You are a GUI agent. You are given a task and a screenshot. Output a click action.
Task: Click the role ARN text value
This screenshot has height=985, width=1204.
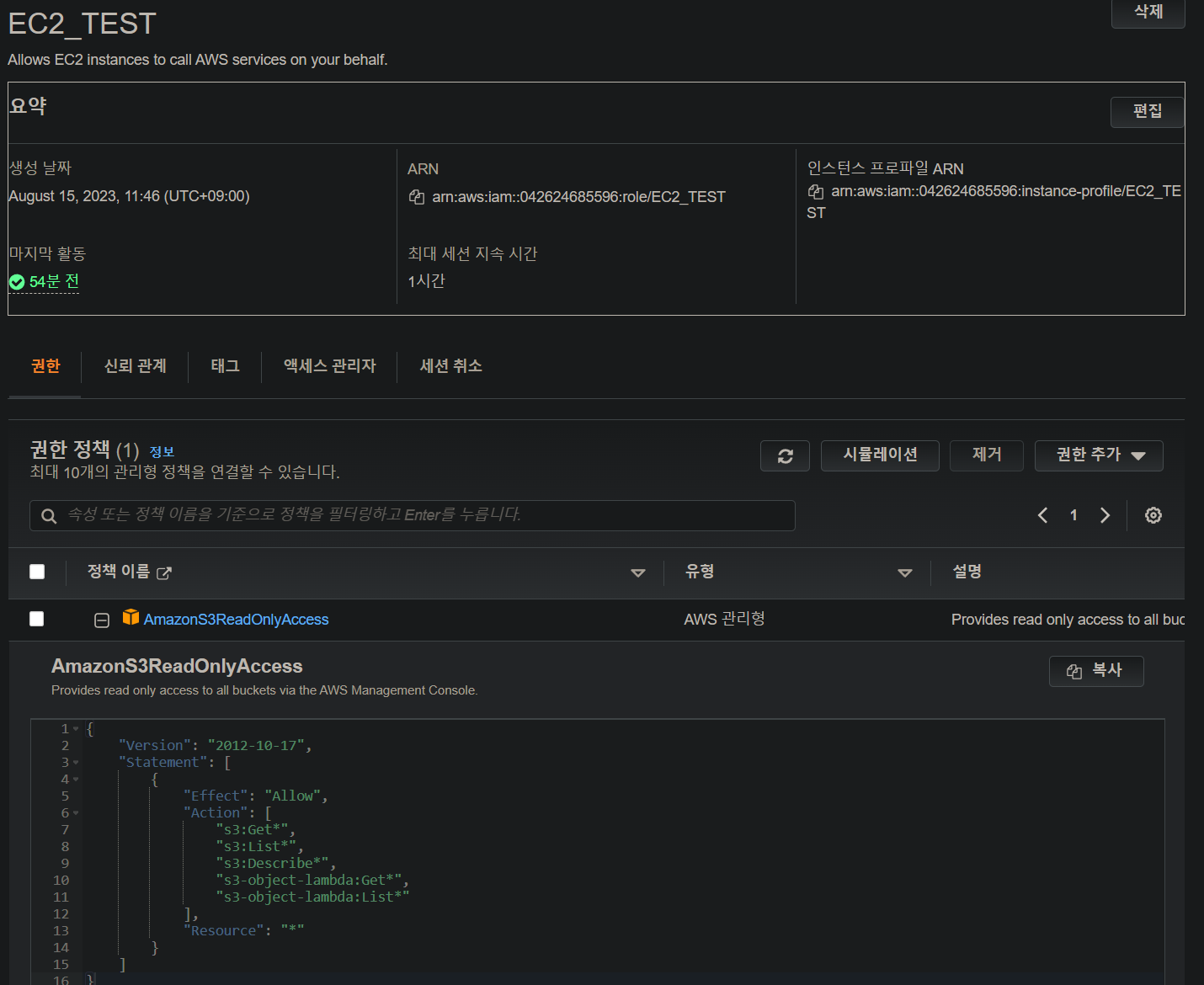[x=578, y=197]
